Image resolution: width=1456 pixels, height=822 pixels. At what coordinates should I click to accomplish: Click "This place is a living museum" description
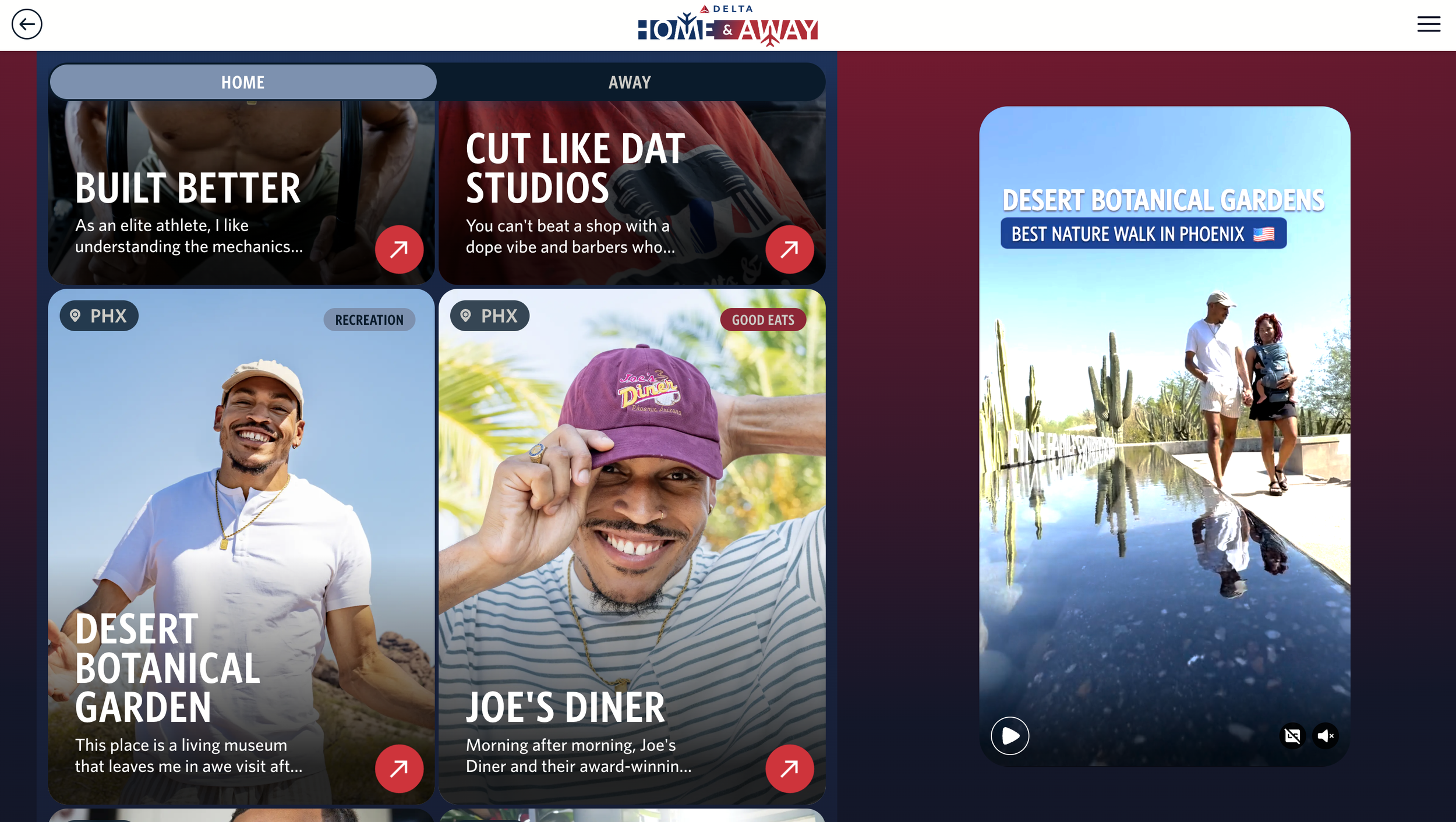[x=189, y=756]
